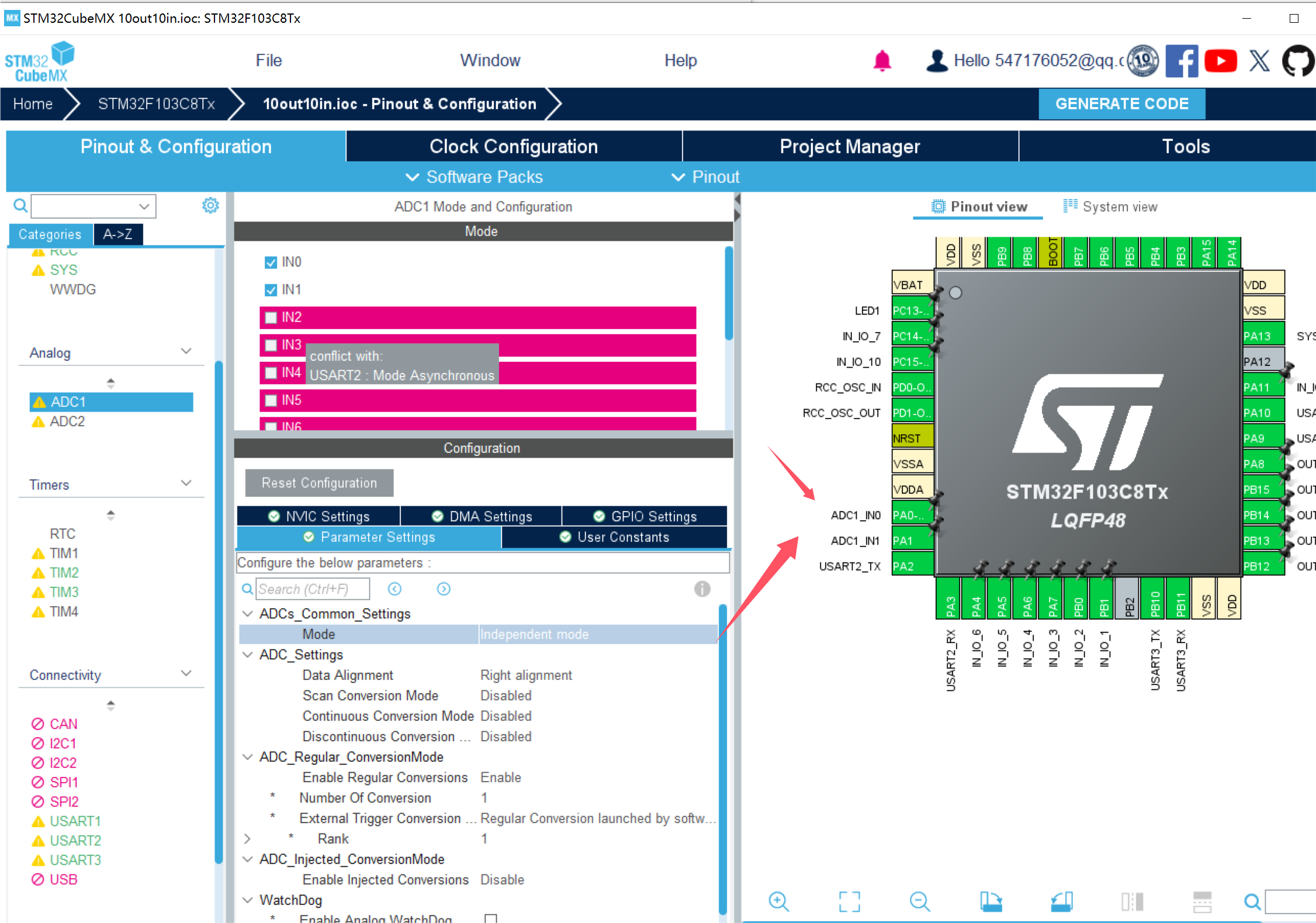Toggle the IN3 channel checkbox
Viewport: 1316px width, 923px height.
tap(271, 345)
